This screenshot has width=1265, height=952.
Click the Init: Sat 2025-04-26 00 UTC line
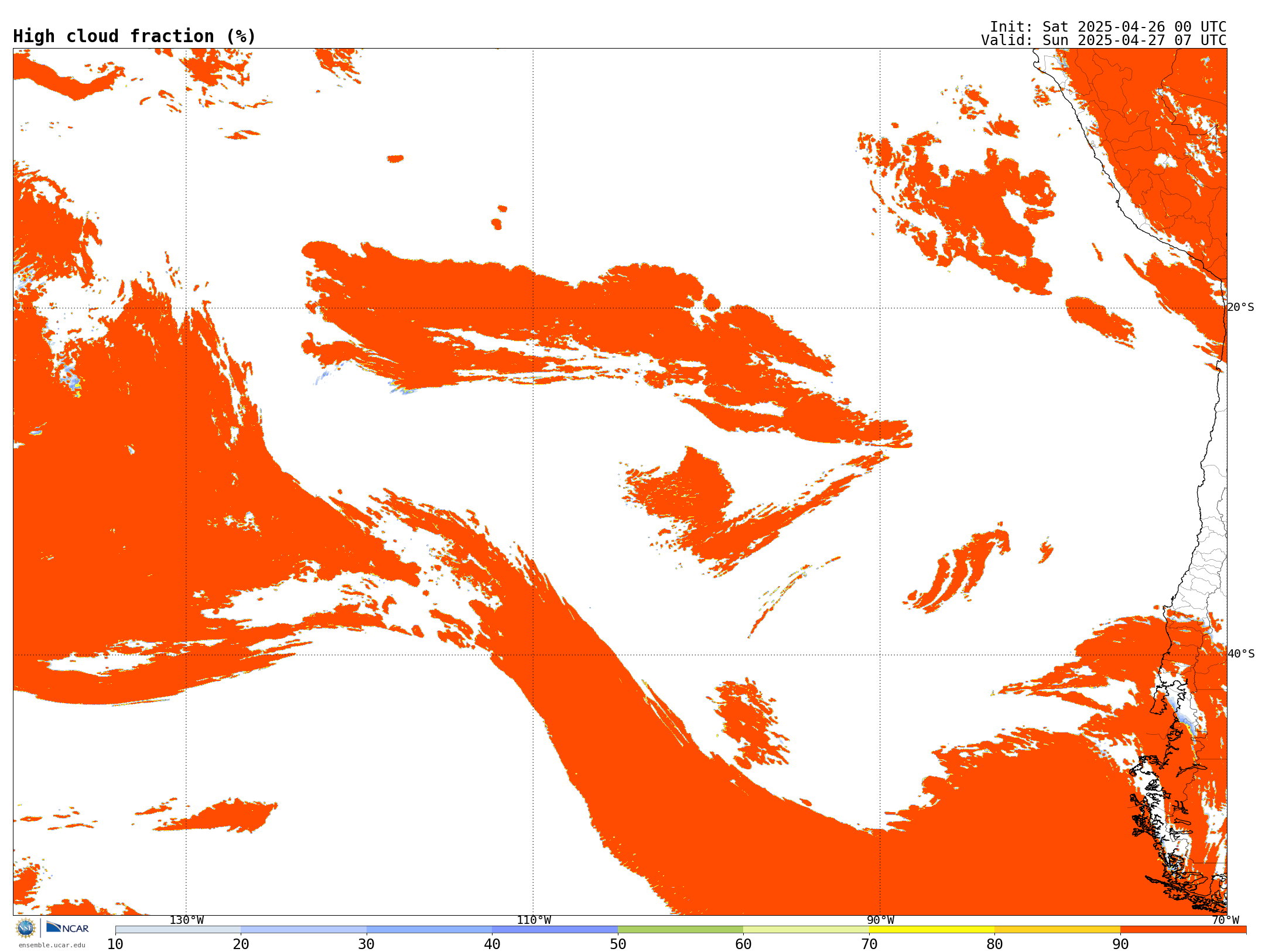click(x=1108, y=27)
